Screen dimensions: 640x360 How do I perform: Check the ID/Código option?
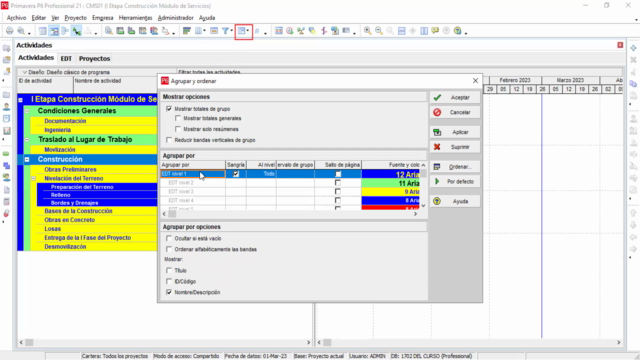coord(169,281)
